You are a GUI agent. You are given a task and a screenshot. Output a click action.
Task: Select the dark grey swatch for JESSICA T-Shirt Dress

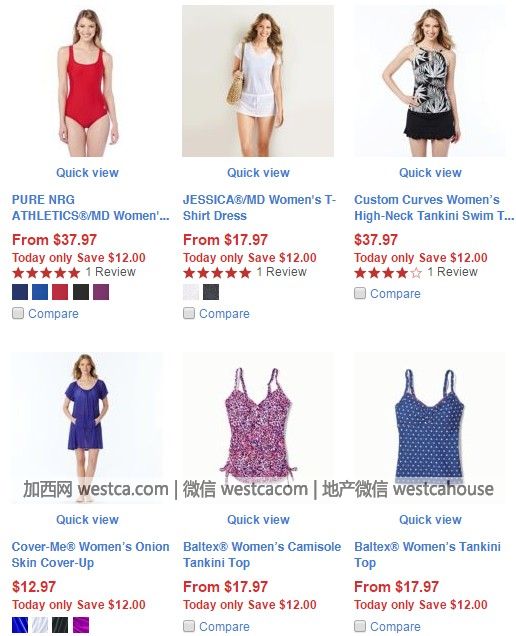pos(211,292)
